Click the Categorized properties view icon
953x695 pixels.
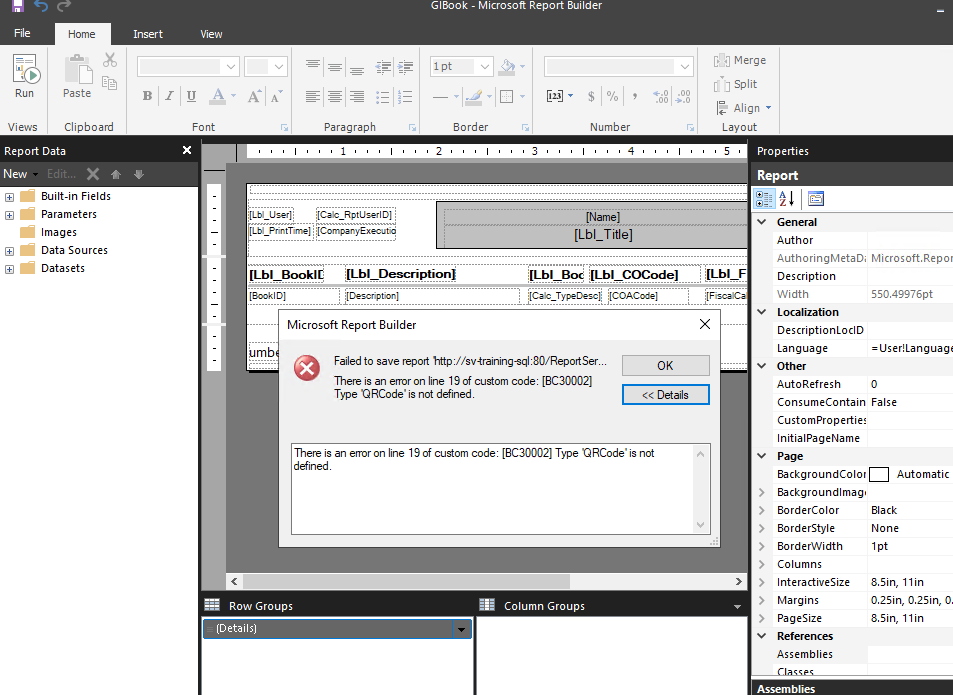click(763, 198)
